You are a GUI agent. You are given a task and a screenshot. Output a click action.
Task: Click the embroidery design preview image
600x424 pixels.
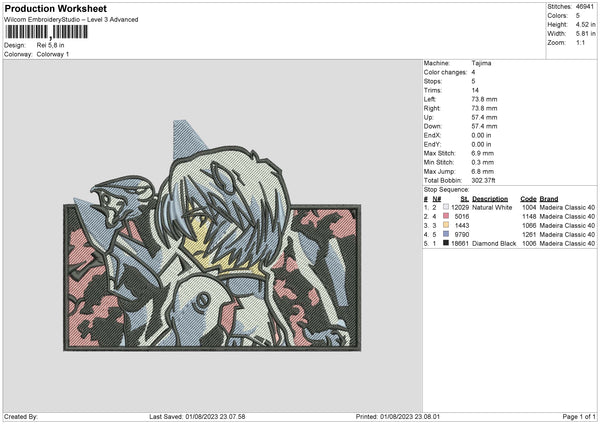pos(212,235)
